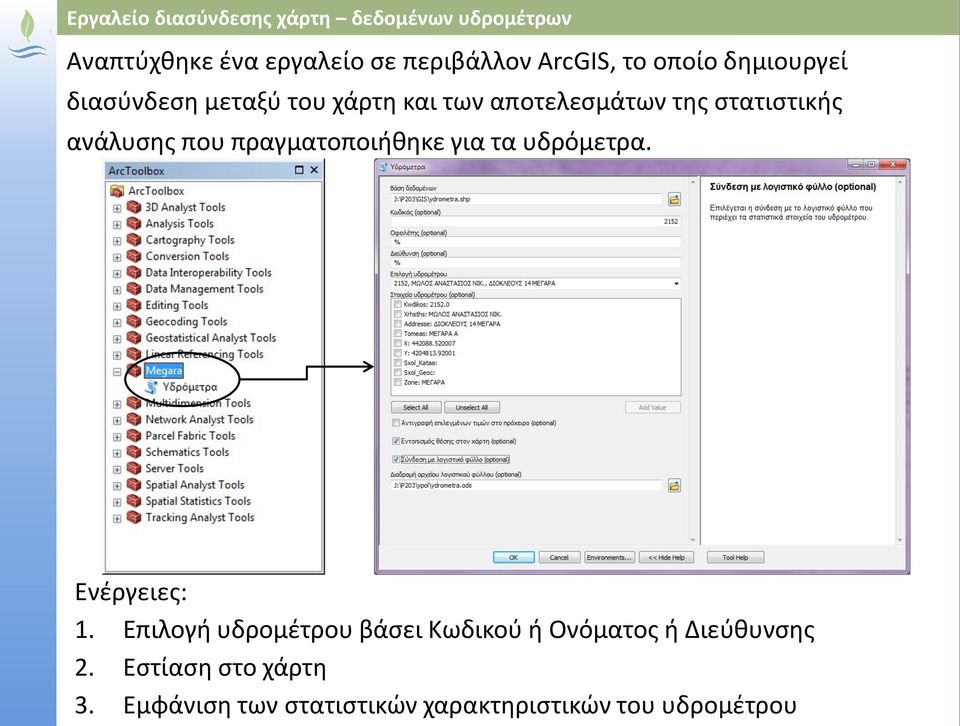Click the Analysis Tools toolbox icon
960x726 pixels.
click(133, 223)
